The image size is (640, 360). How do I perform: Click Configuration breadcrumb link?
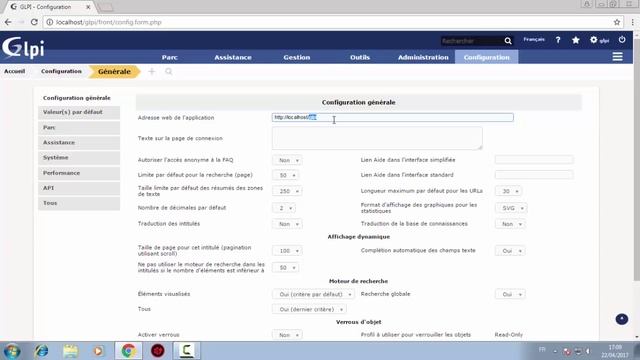[61, 71]
